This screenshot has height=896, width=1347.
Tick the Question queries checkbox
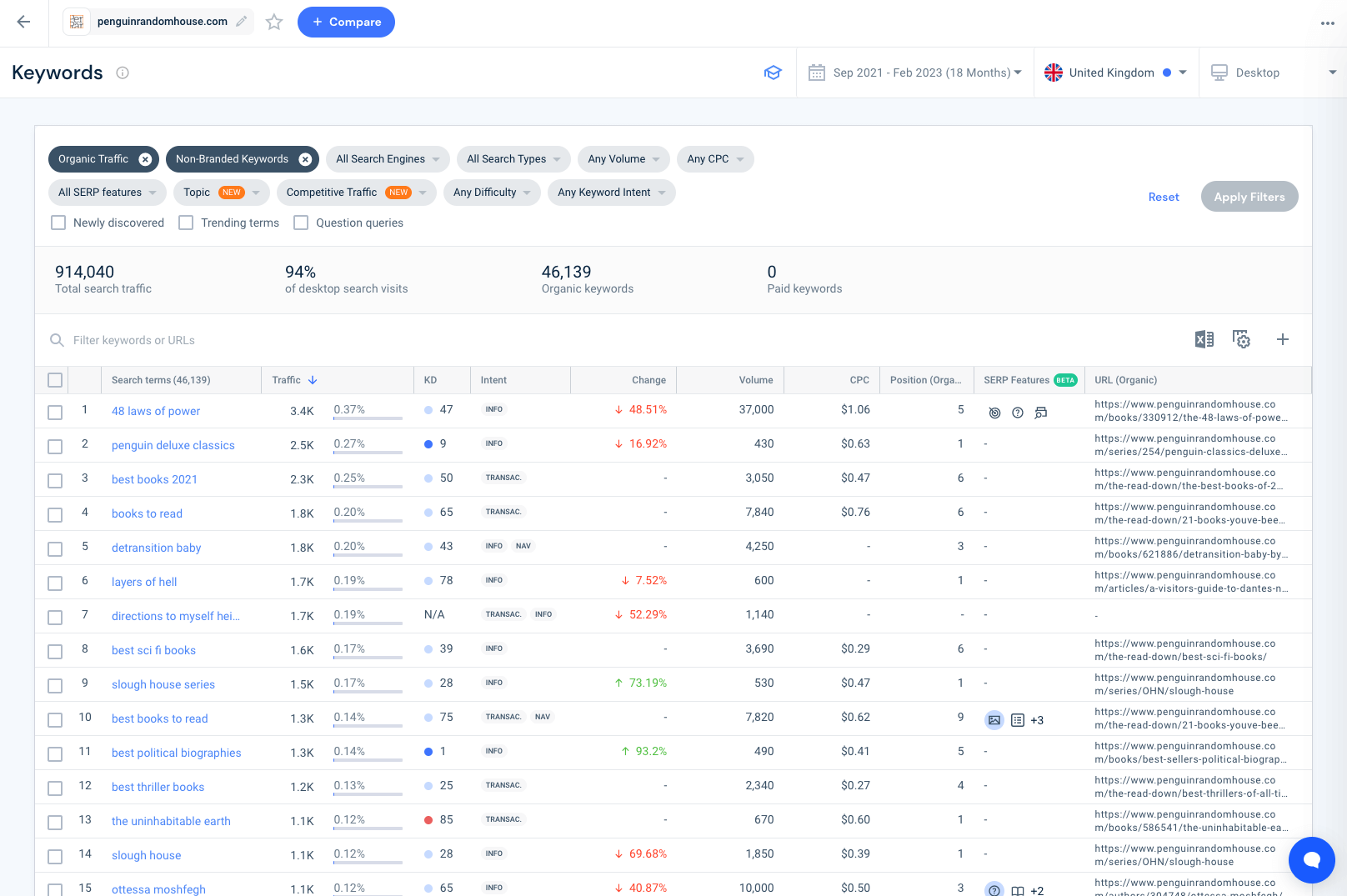[x=301, y=223]
